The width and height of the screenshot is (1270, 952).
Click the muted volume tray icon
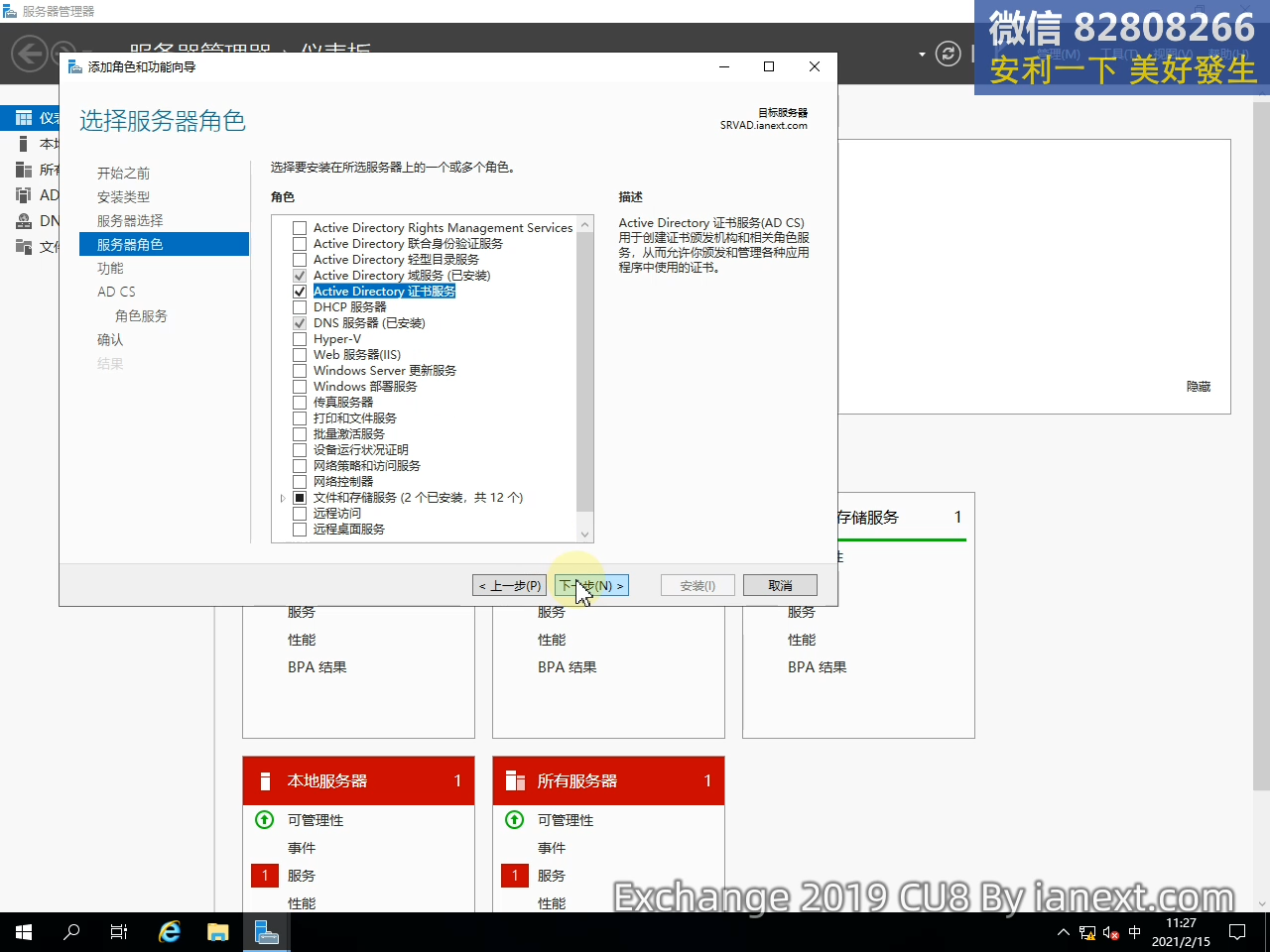coord(1111,933)
